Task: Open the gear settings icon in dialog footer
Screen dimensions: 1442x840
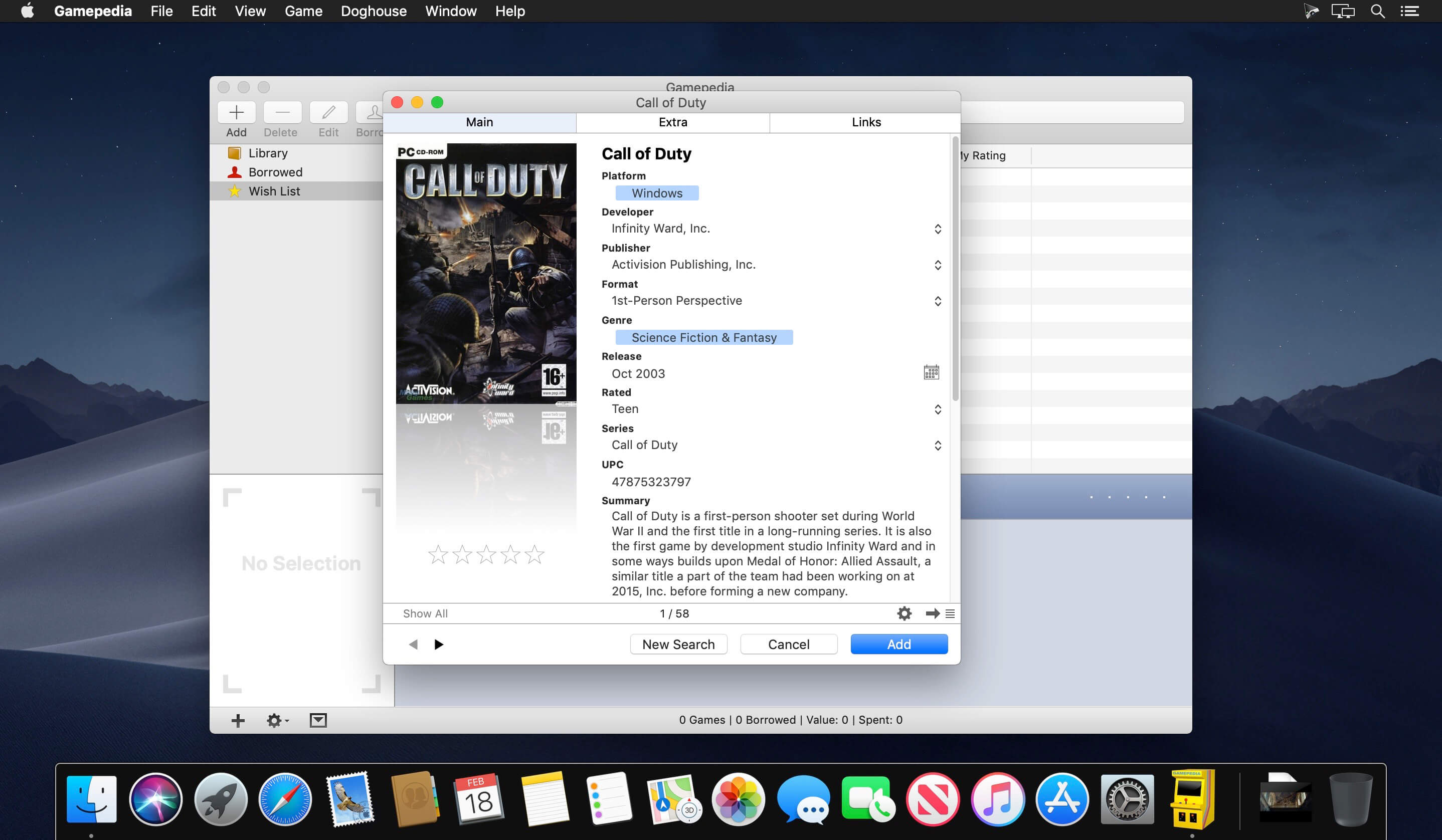Action: tap(904, 613)
